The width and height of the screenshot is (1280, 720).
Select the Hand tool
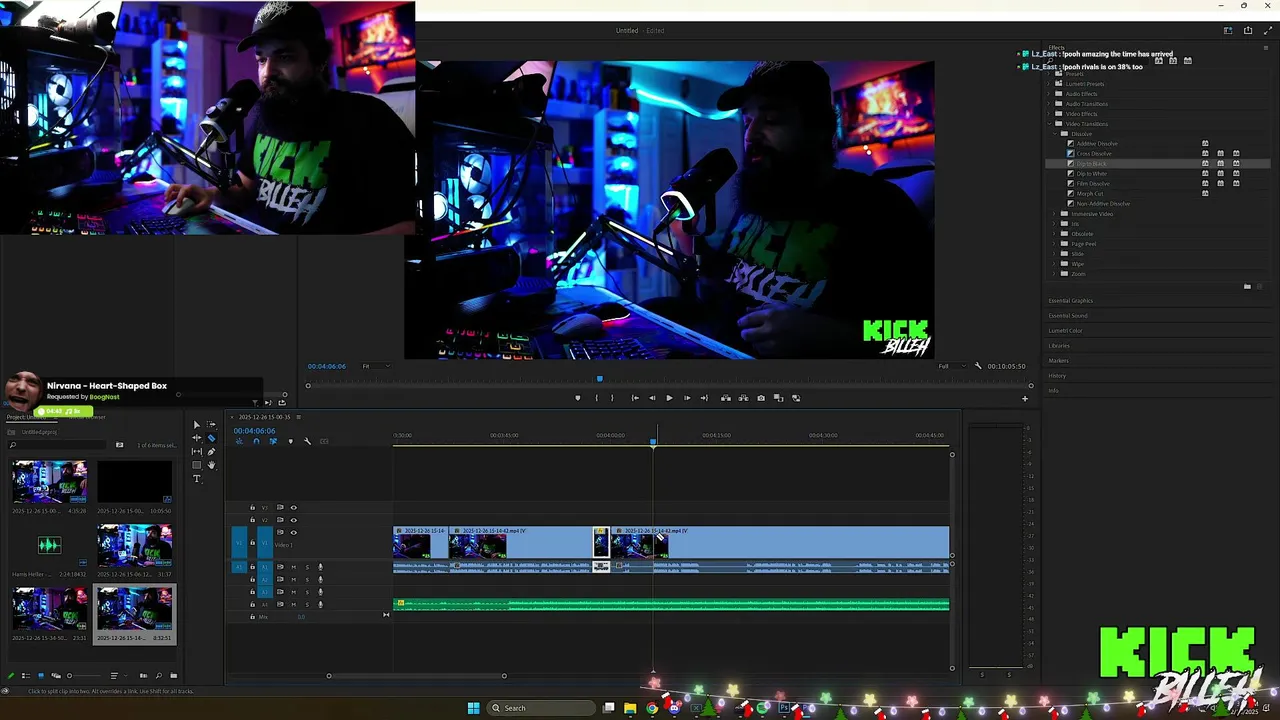(211, 465)
